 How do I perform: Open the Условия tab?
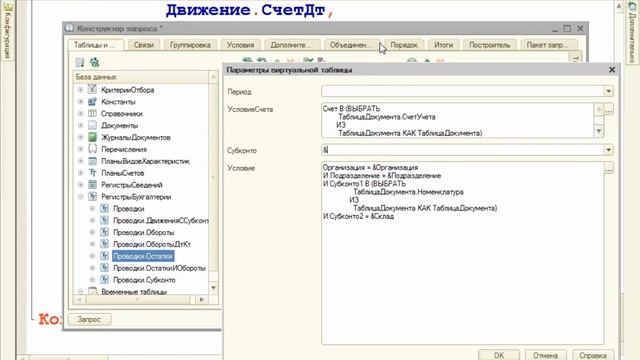tap(240, 45)
